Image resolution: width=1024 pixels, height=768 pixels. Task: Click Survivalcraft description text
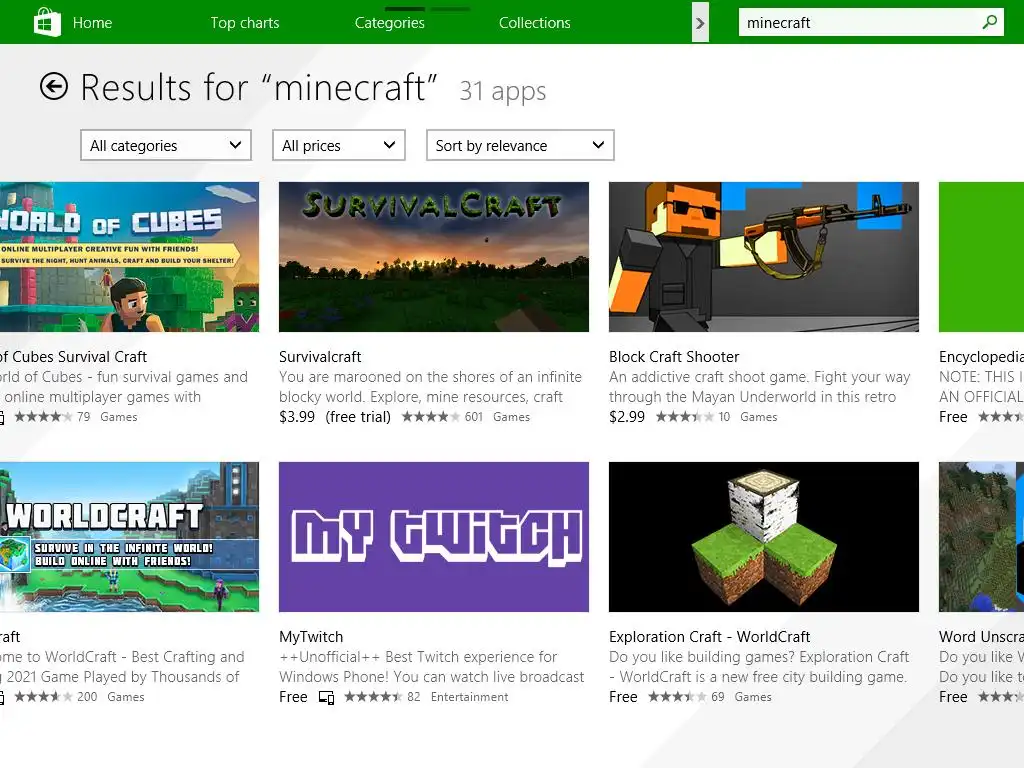tap(430, 387)
